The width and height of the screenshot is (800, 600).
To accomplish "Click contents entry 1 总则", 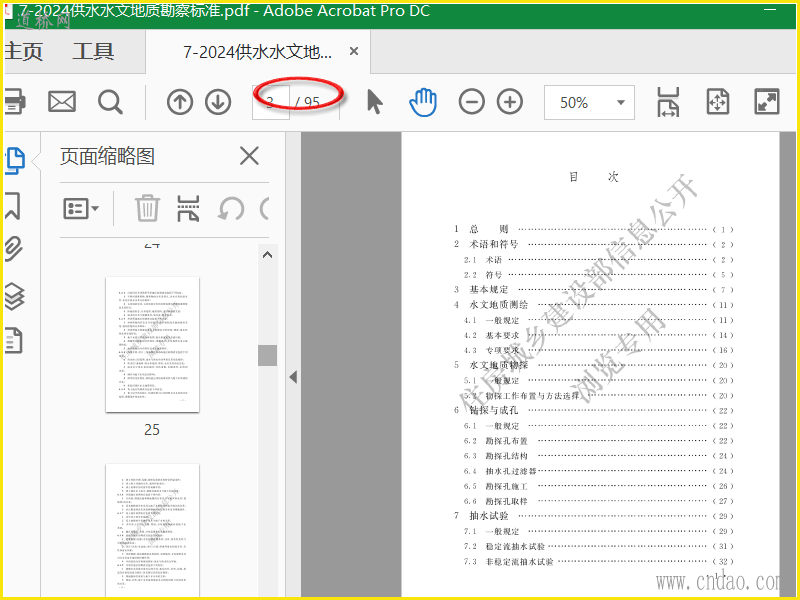I will [594, 229].
